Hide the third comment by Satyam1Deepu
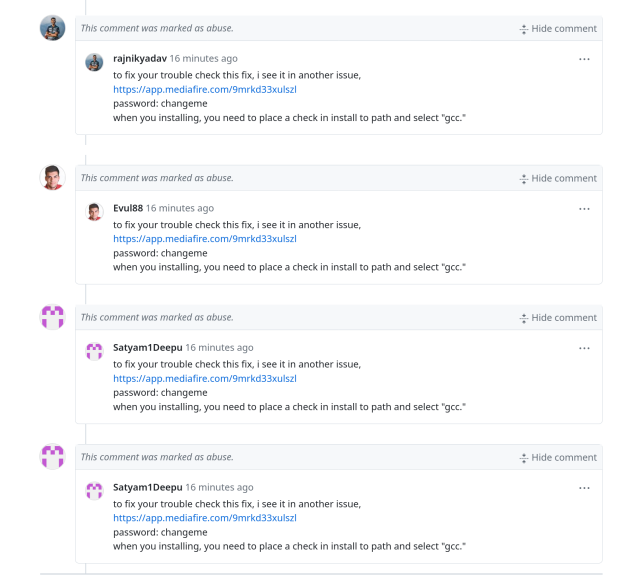640x575 pixels. [558, 318]
